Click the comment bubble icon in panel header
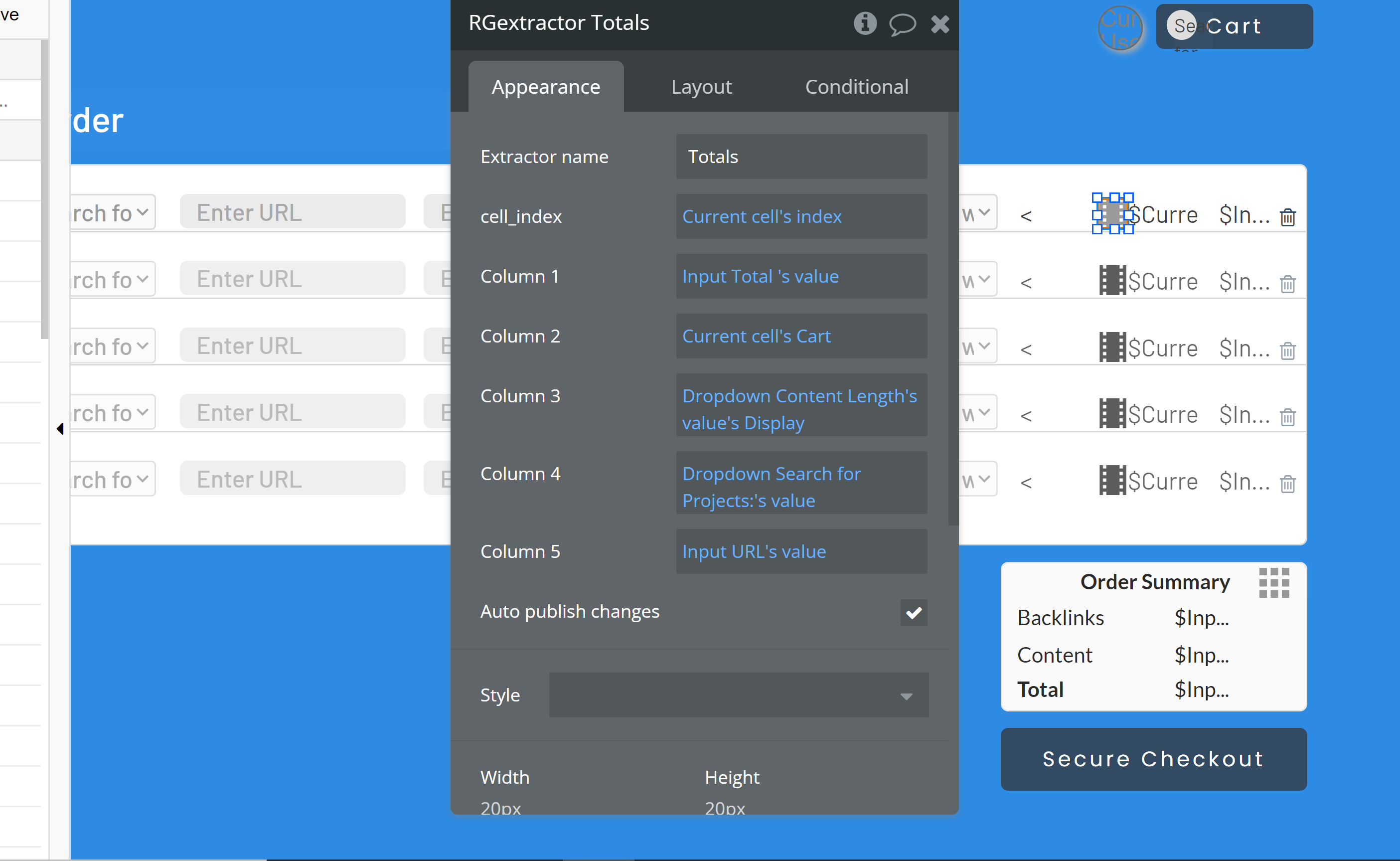Image resolution: width=1400 pixels, height=861 pixels. pos(902,24)
